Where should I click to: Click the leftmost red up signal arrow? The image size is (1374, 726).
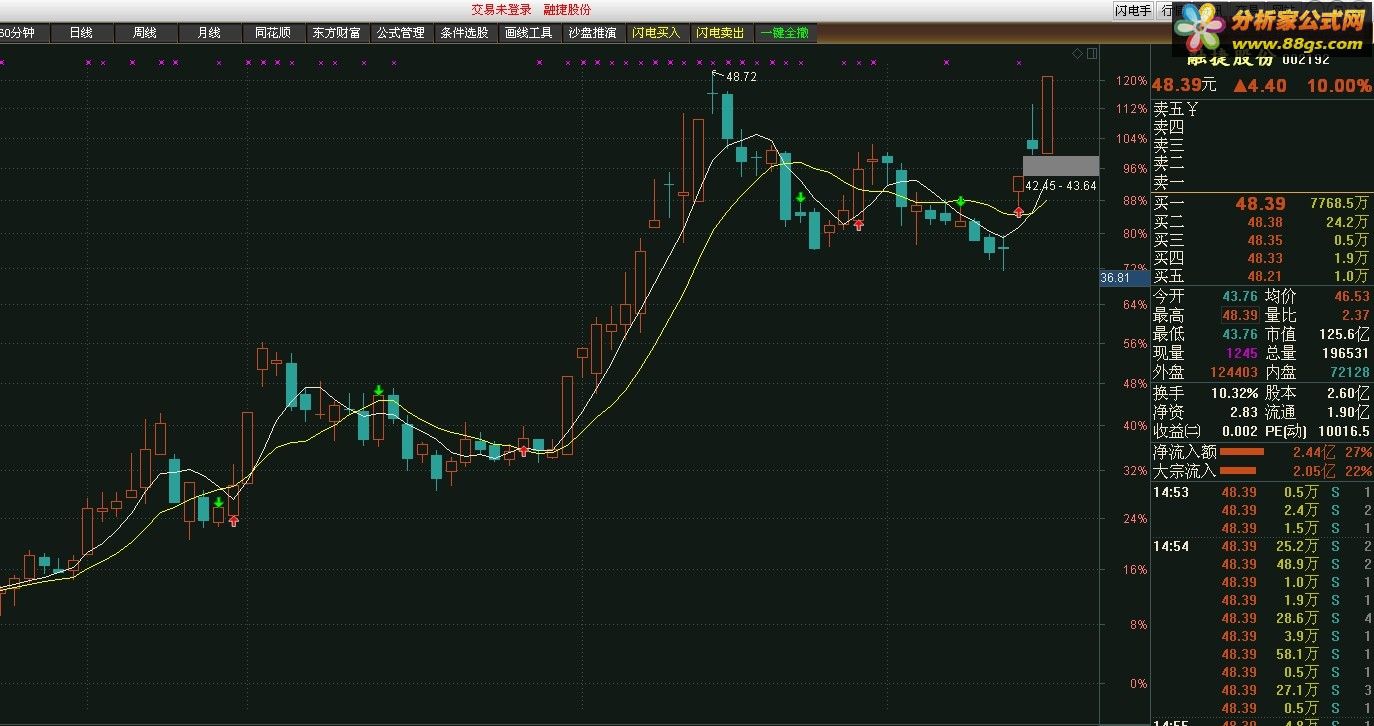(234, 520)
